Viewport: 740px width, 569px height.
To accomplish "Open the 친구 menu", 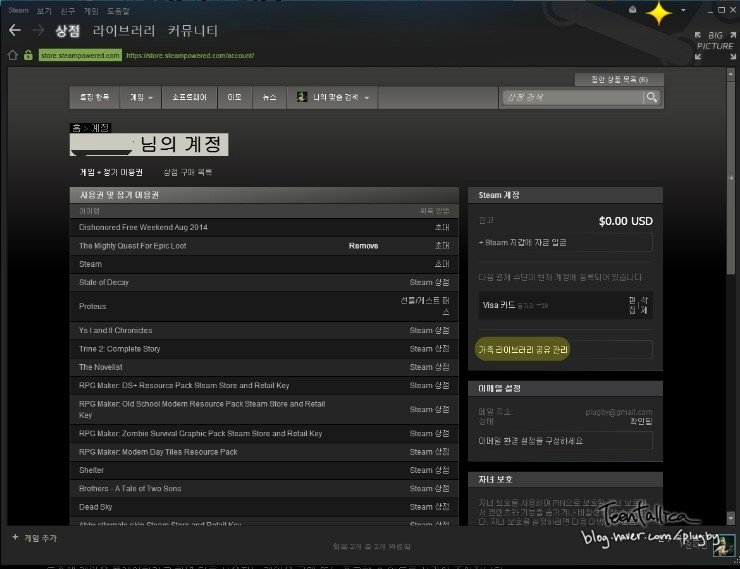I will click(67, 11).
